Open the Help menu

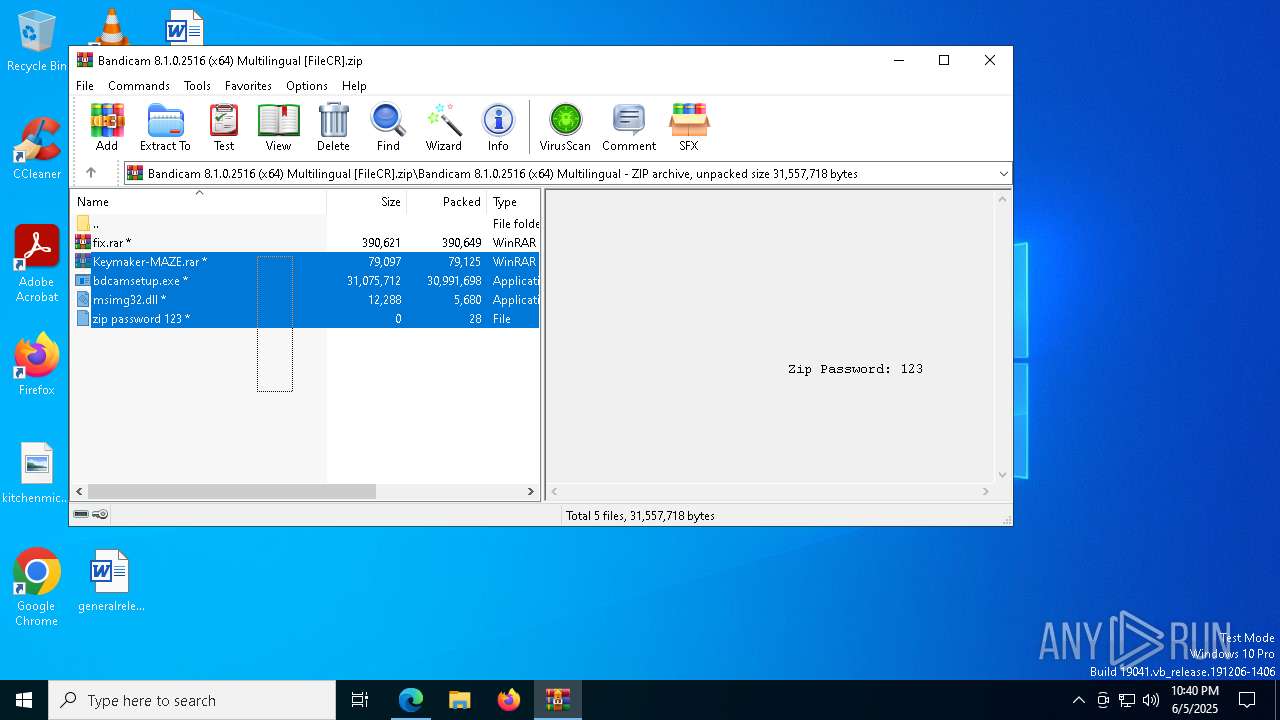click(x=354, y=86)
